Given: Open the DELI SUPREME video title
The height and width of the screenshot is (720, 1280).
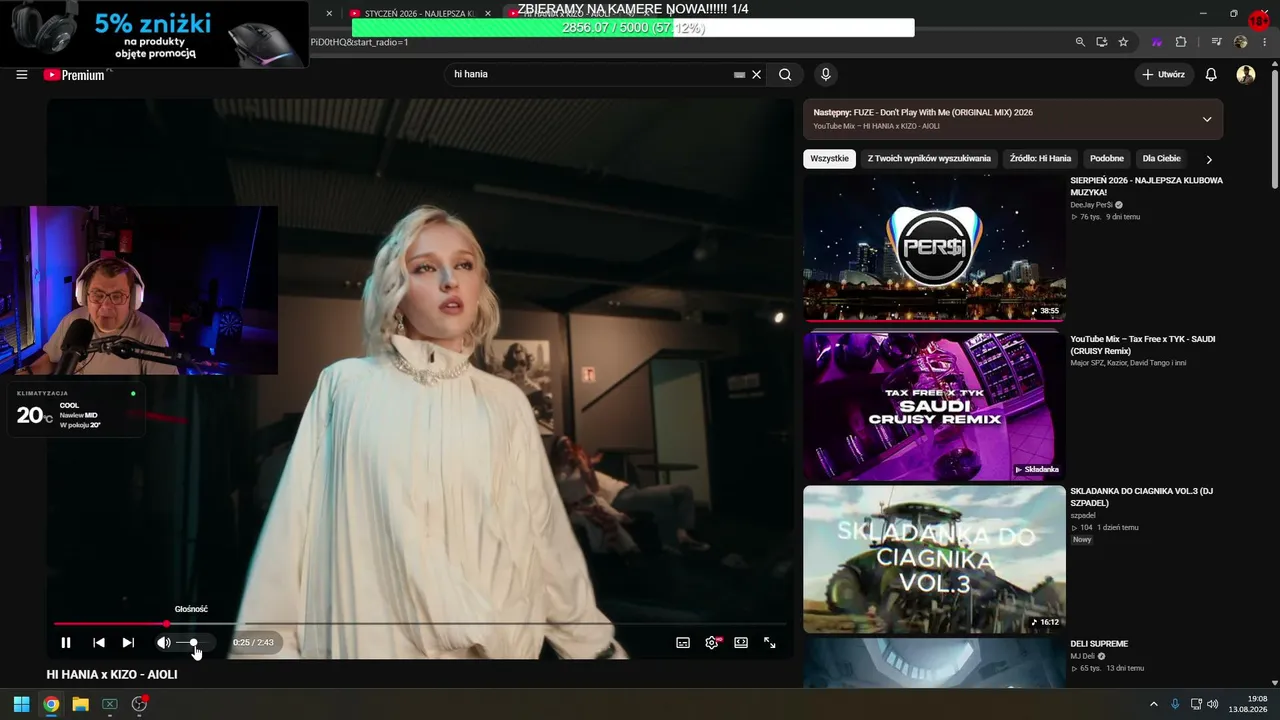Looking at the screenshot, I should [x=1099, y=644].
